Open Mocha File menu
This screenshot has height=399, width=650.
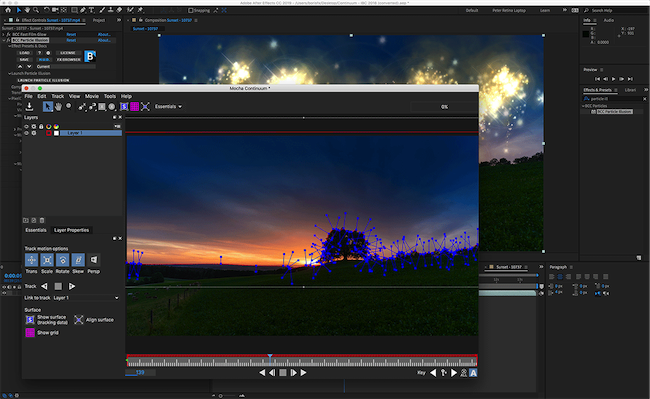(x=29, y=96)
